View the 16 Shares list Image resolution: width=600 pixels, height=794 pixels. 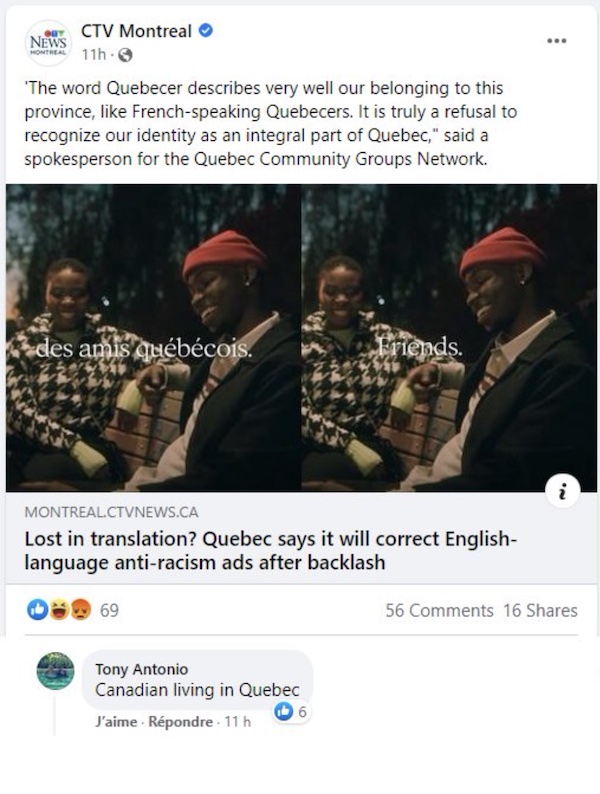pos(540,611)
